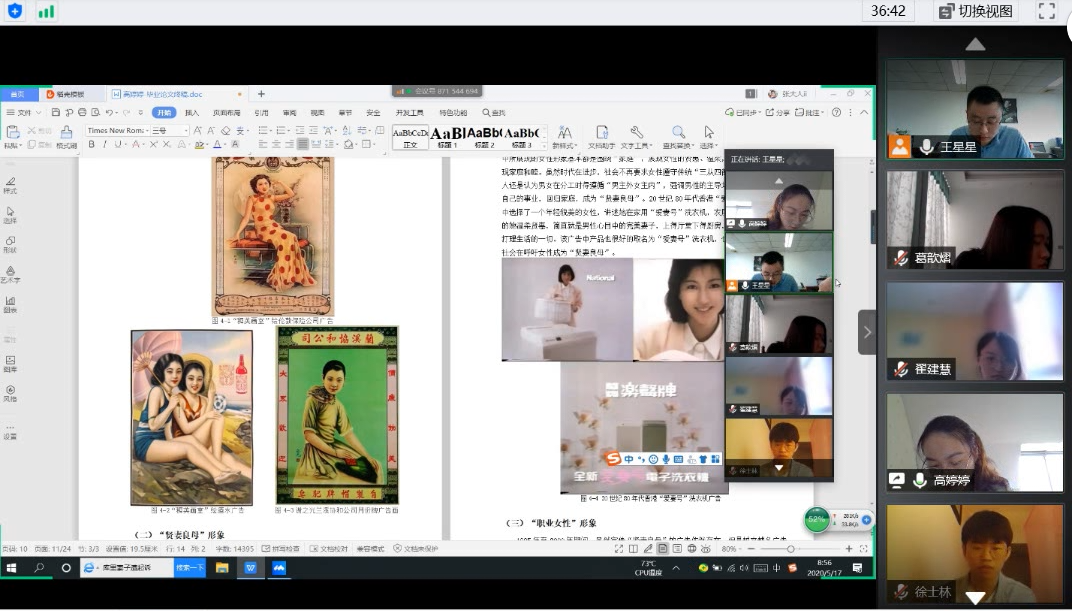Toggle 高婷婷's microphone icon

(x=920, y=481)
